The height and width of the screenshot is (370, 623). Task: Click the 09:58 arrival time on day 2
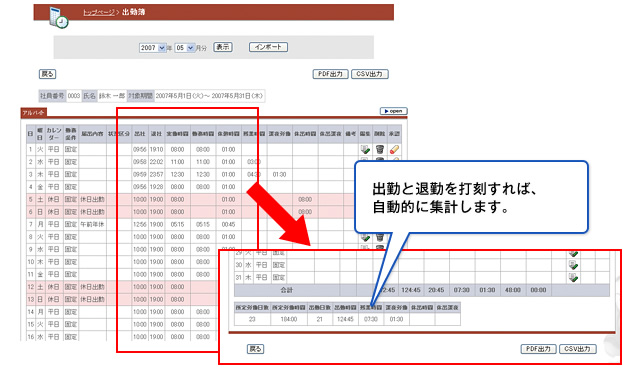pyautogui.click(x=140, y=162)
